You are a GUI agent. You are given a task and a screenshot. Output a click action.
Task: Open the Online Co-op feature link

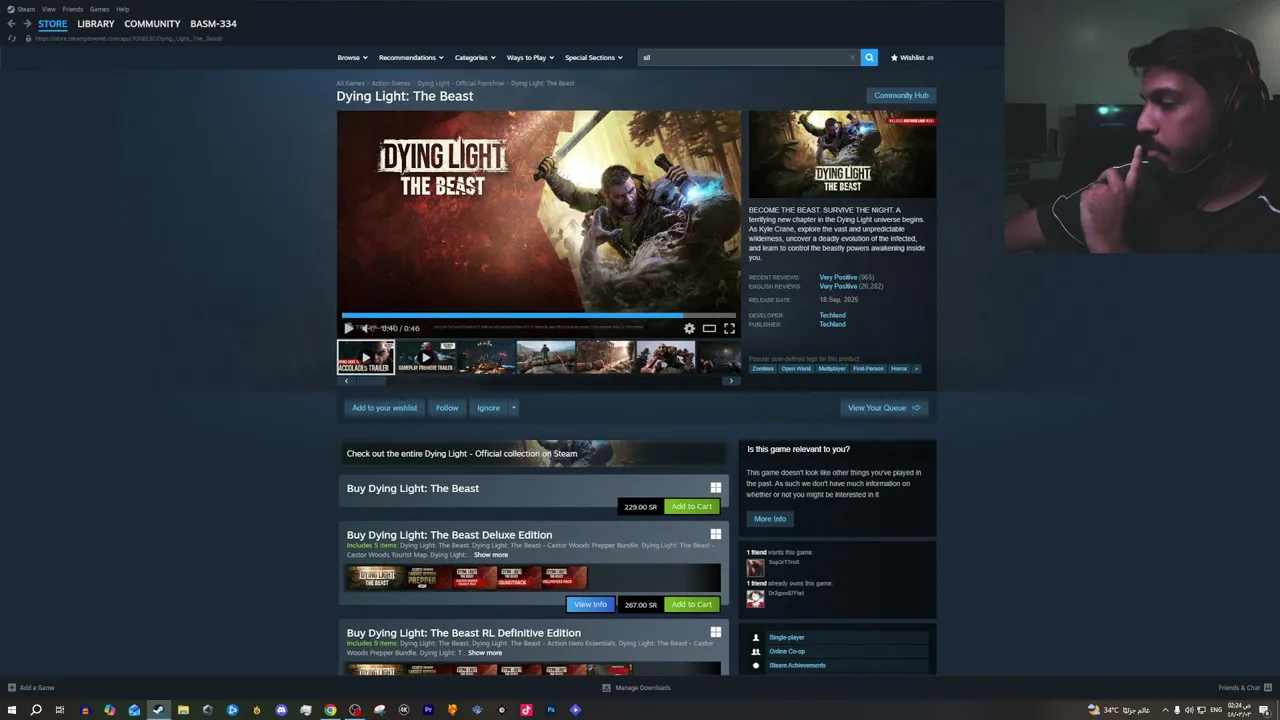[787, 651]
